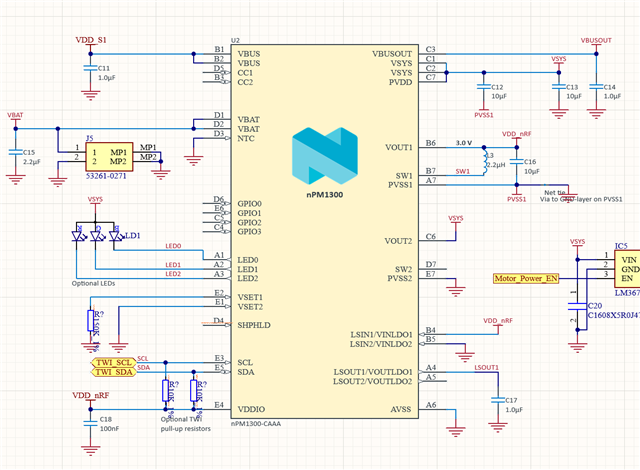
Task: Click the 'Optional LEDs' note
Action: pyautogui.click(x=93, y=283)
